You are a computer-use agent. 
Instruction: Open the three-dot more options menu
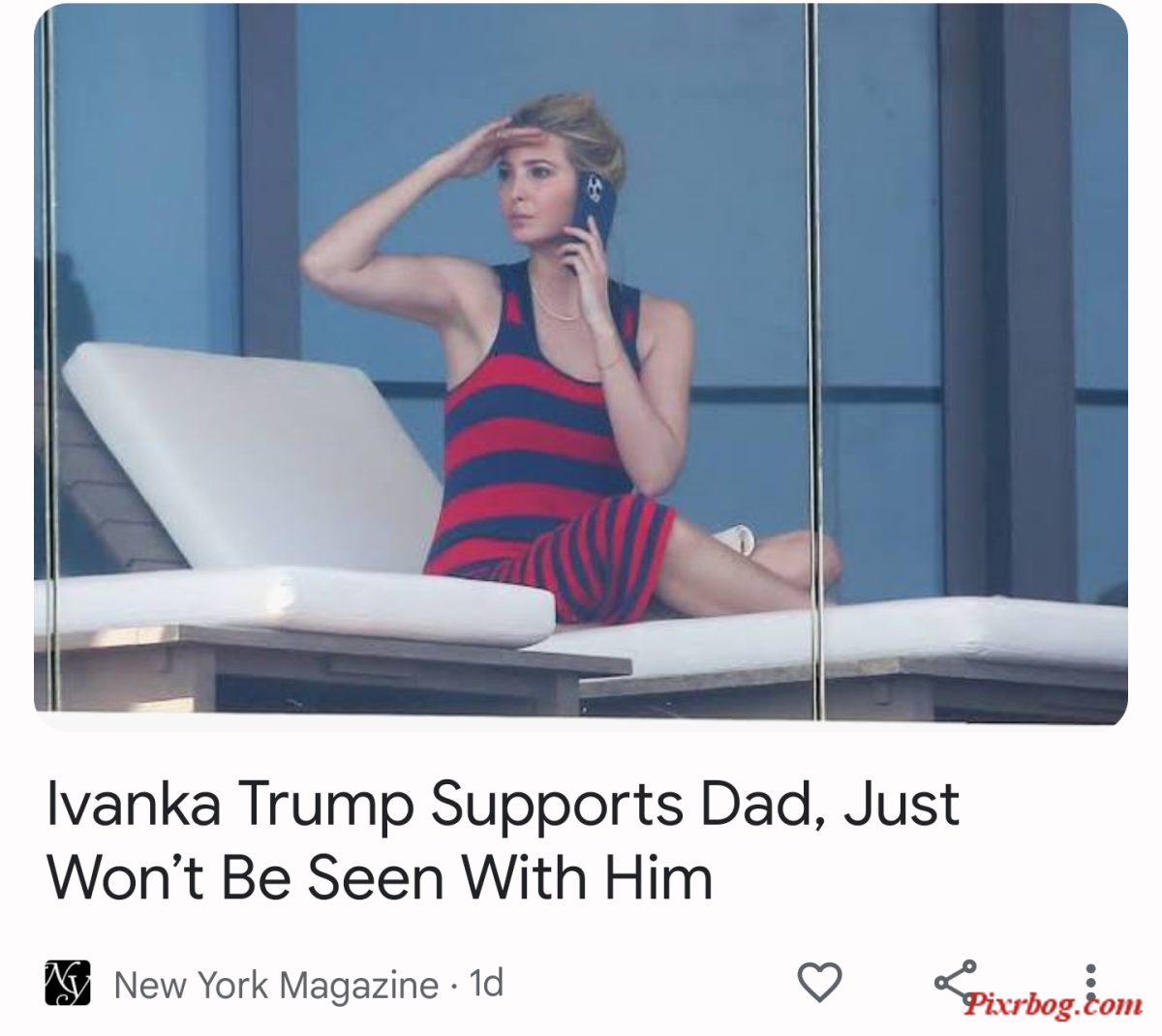(x=1091, y=983)
